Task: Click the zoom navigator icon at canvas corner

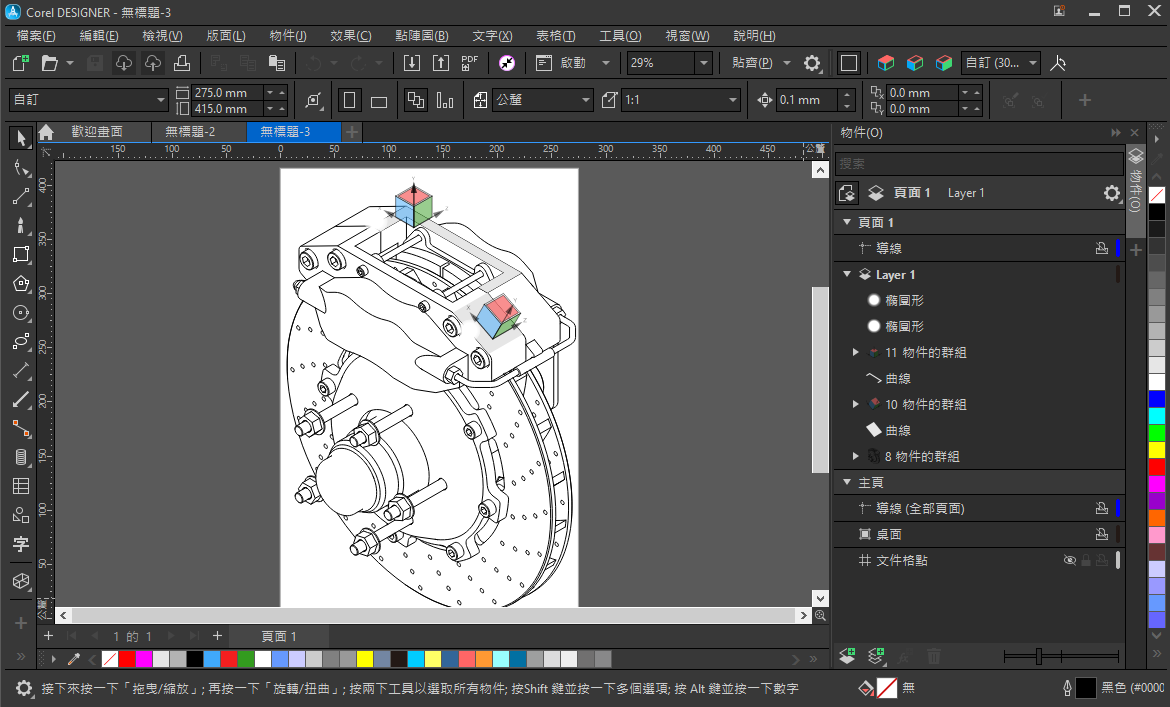Action: [820, 615]
